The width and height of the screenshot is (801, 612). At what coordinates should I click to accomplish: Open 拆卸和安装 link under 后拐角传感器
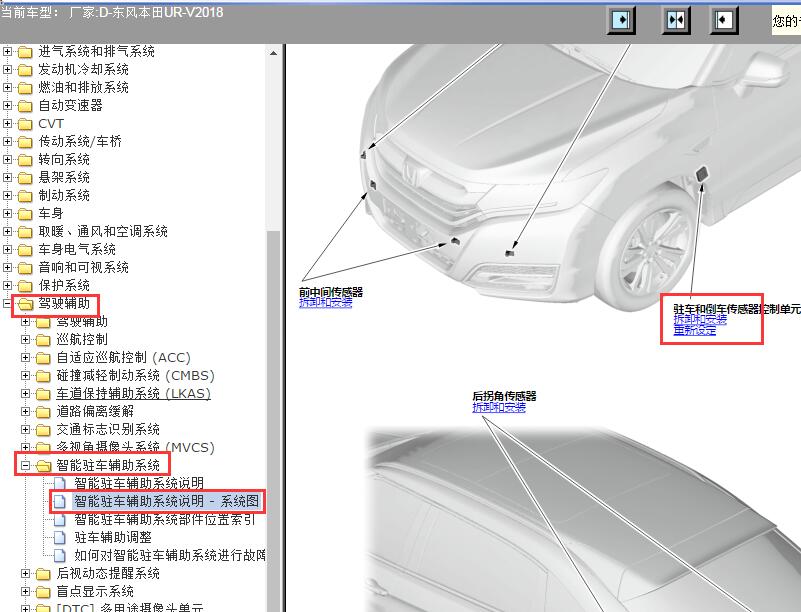(x=499, y=407)
